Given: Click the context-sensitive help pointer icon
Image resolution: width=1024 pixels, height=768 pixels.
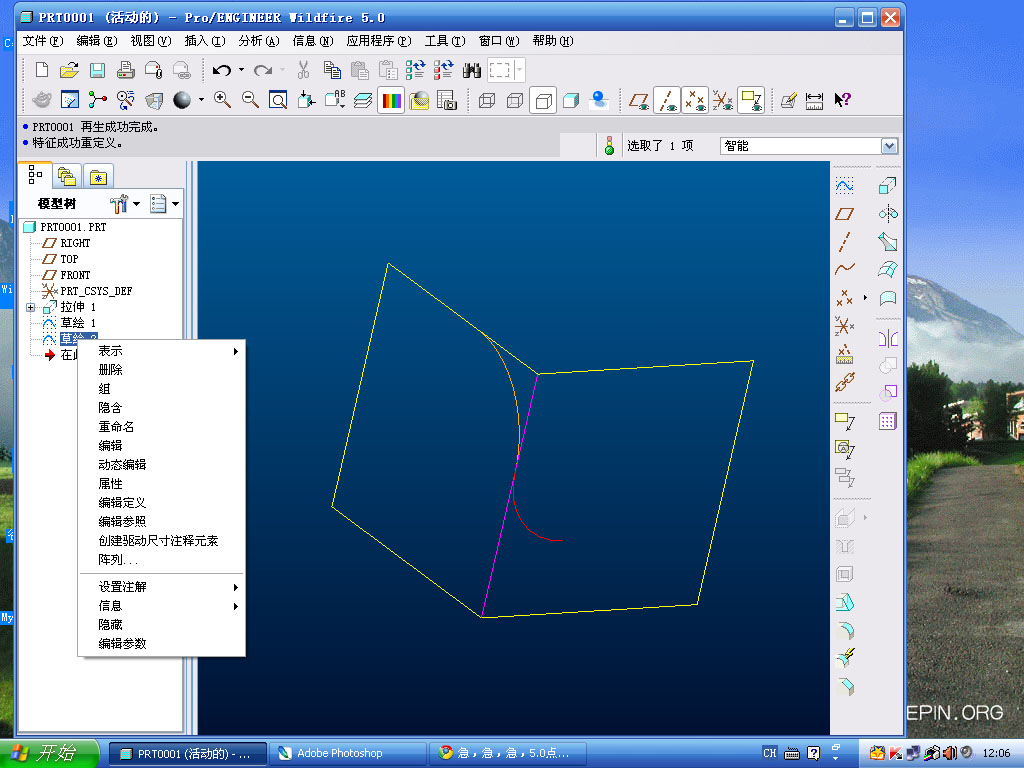Looking at the screenshot, I should pyautogui.click(x=842, y=100).
